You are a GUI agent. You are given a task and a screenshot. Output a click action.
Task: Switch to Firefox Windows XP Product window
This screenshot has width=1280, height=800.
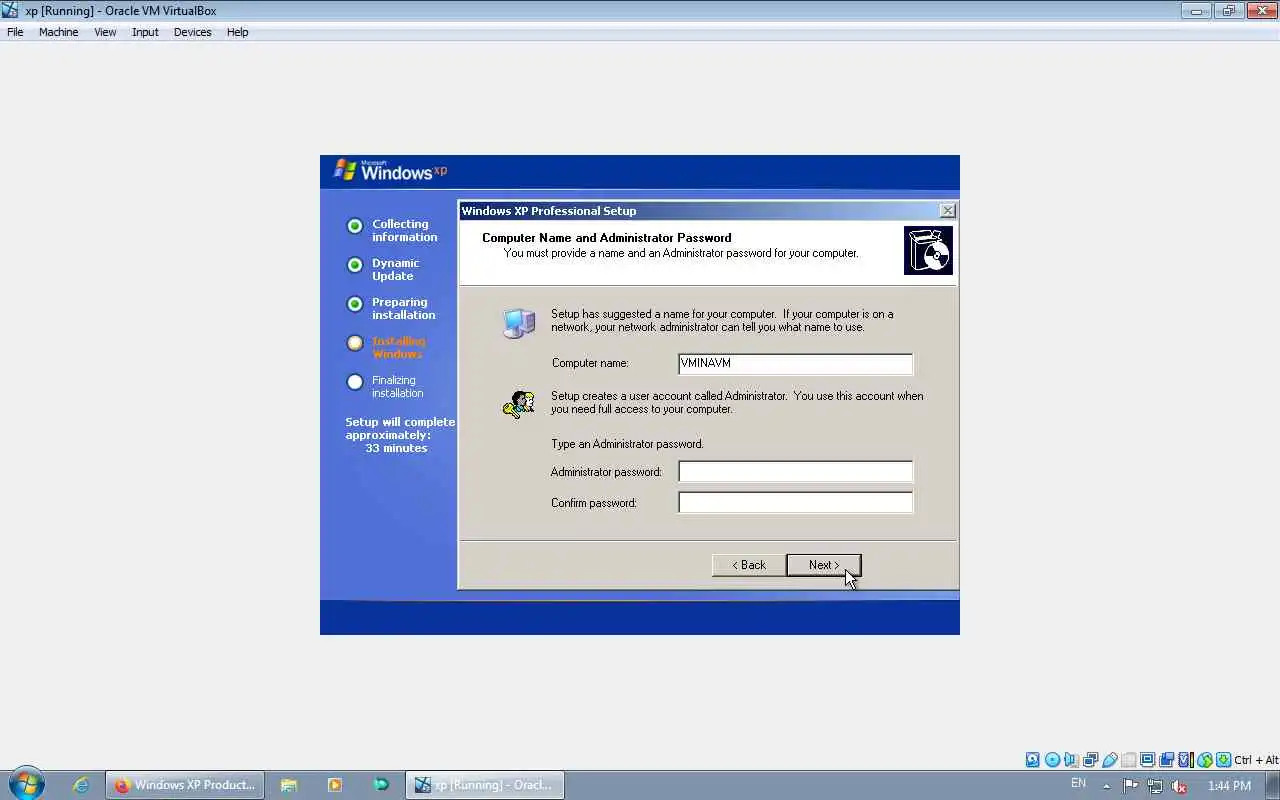coord(185,785)
